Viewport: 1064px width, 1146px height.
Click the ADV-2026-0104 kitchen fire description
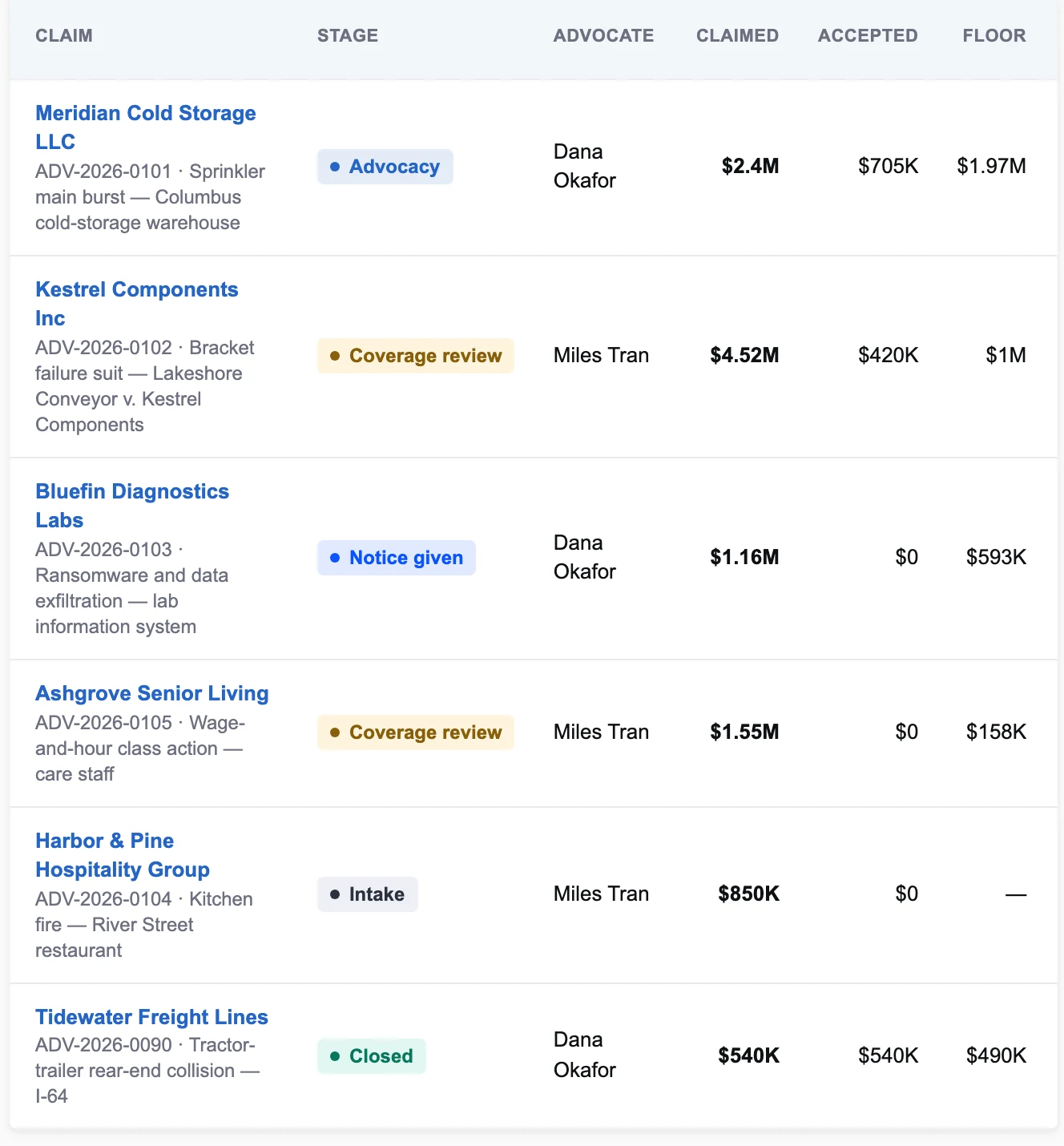point(144,925)
